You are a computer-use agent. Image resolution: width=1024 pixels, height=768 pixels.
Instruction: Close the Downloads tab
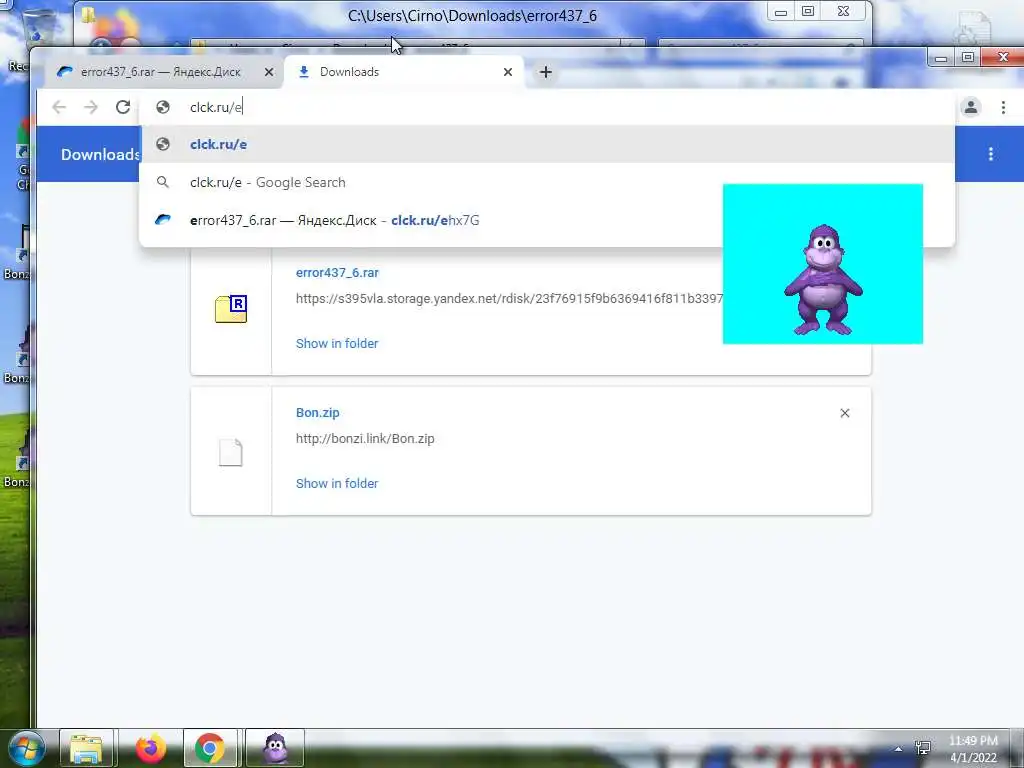click(508, 72)
